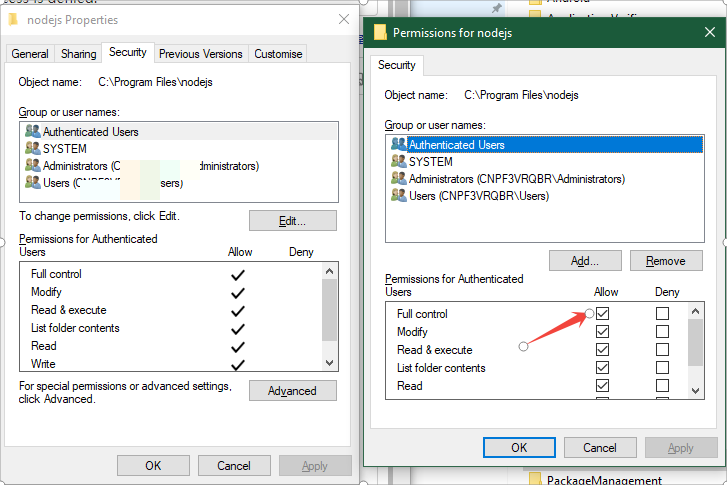Click scroll down arrow in Permissions dialog list
This screenshot has height=485, width=727.
695,391
